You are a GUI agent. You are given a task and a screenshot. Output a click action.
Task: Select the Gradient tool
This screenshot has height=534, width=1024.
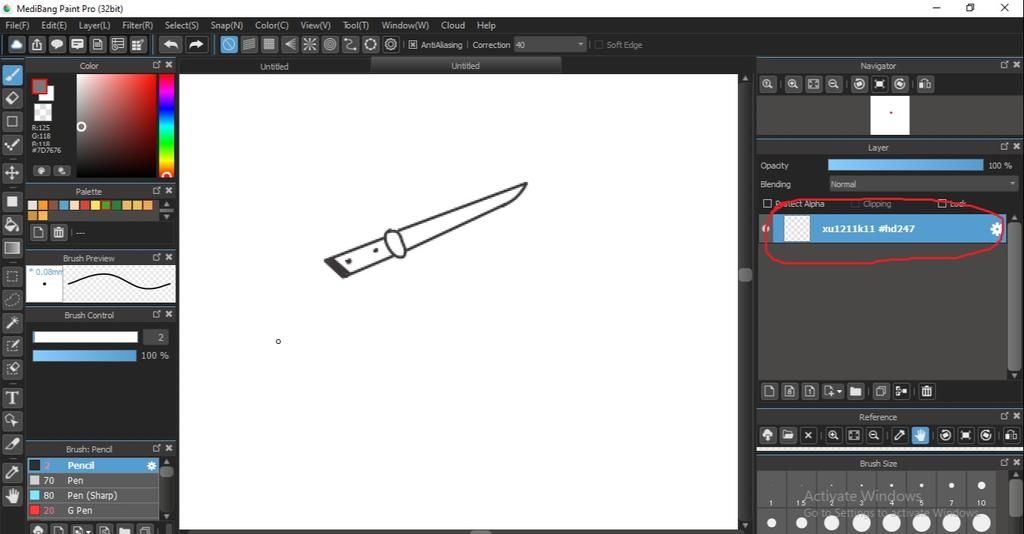tap(12, 248)
